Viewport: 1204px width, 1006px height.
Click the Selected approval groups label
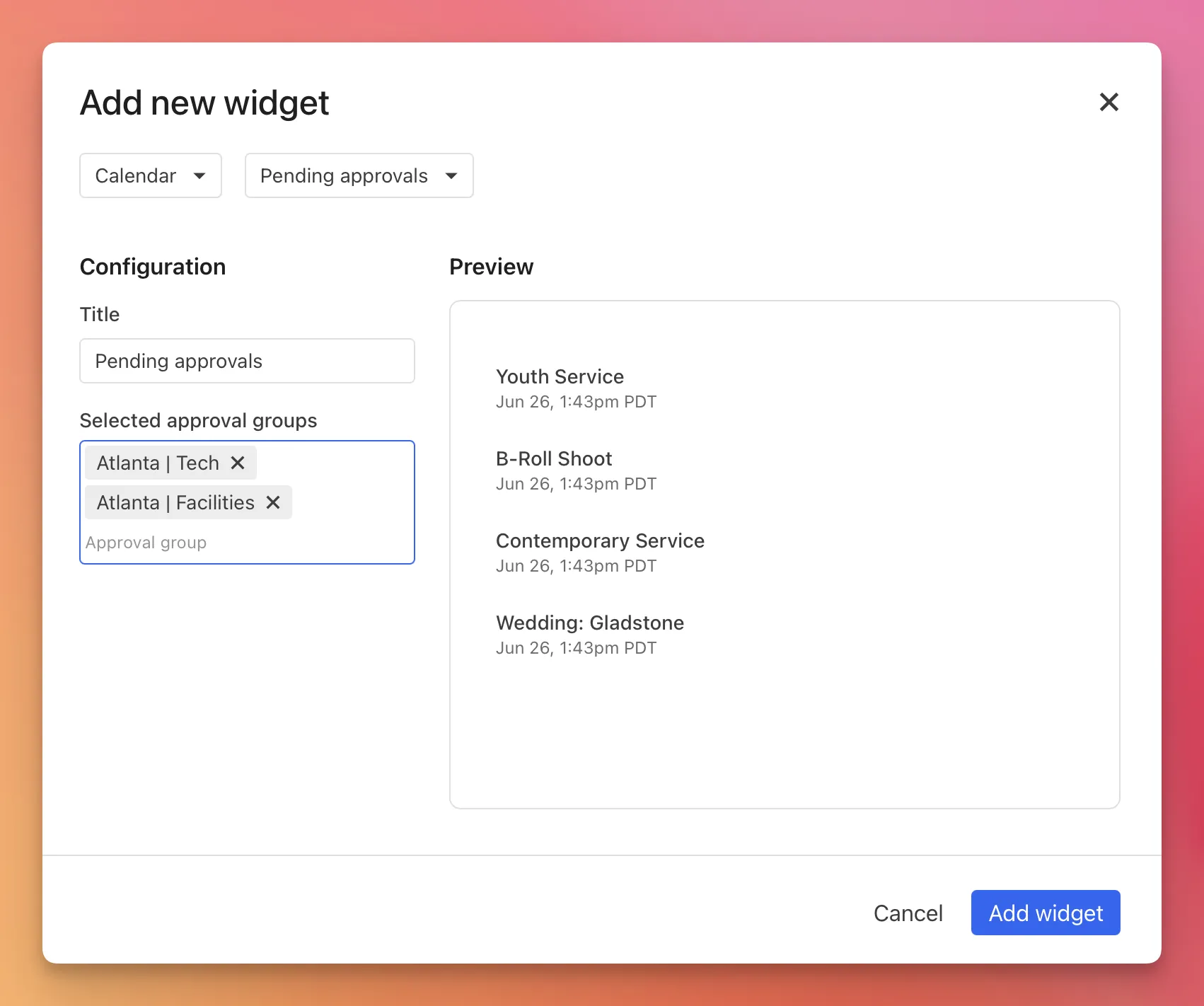coord(198,420)
